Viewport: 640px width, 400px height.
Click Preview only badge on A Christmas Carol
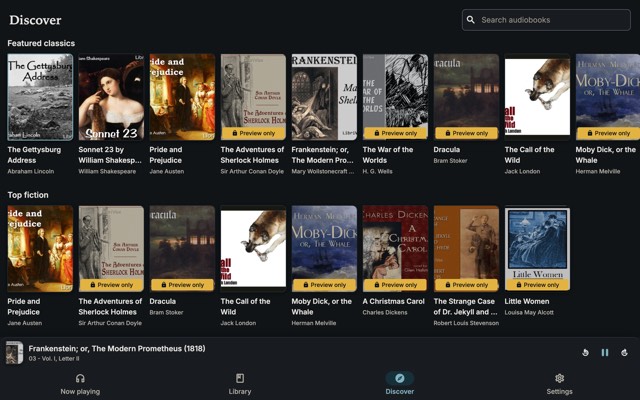[395, 285]
